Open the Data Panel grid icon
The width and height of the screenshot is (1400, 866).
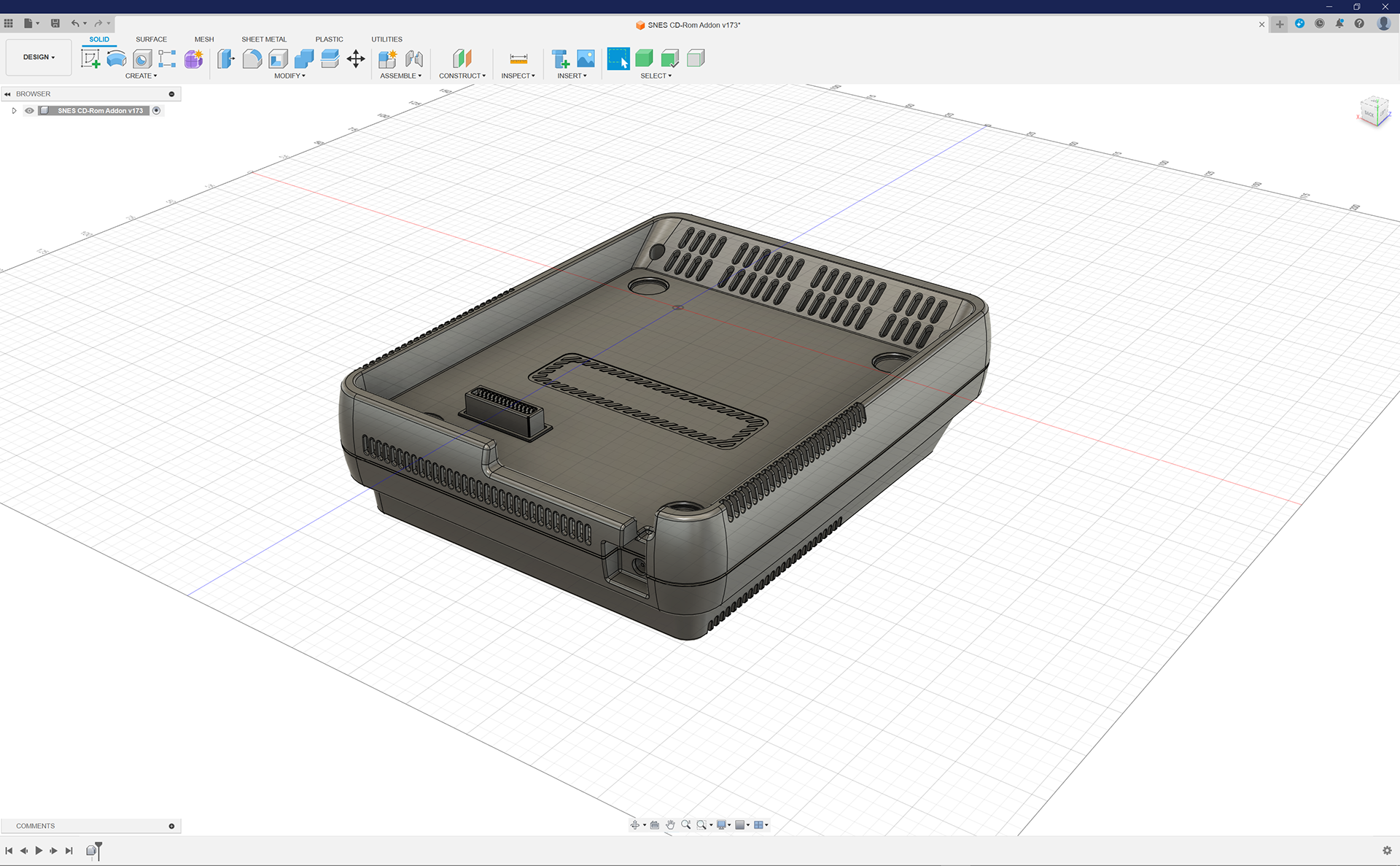pos(9,23)
